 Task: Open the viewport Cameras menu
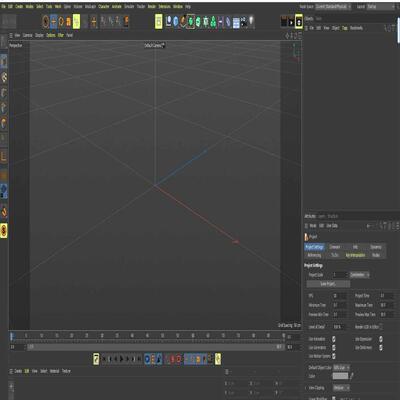[x=28, y=35]
